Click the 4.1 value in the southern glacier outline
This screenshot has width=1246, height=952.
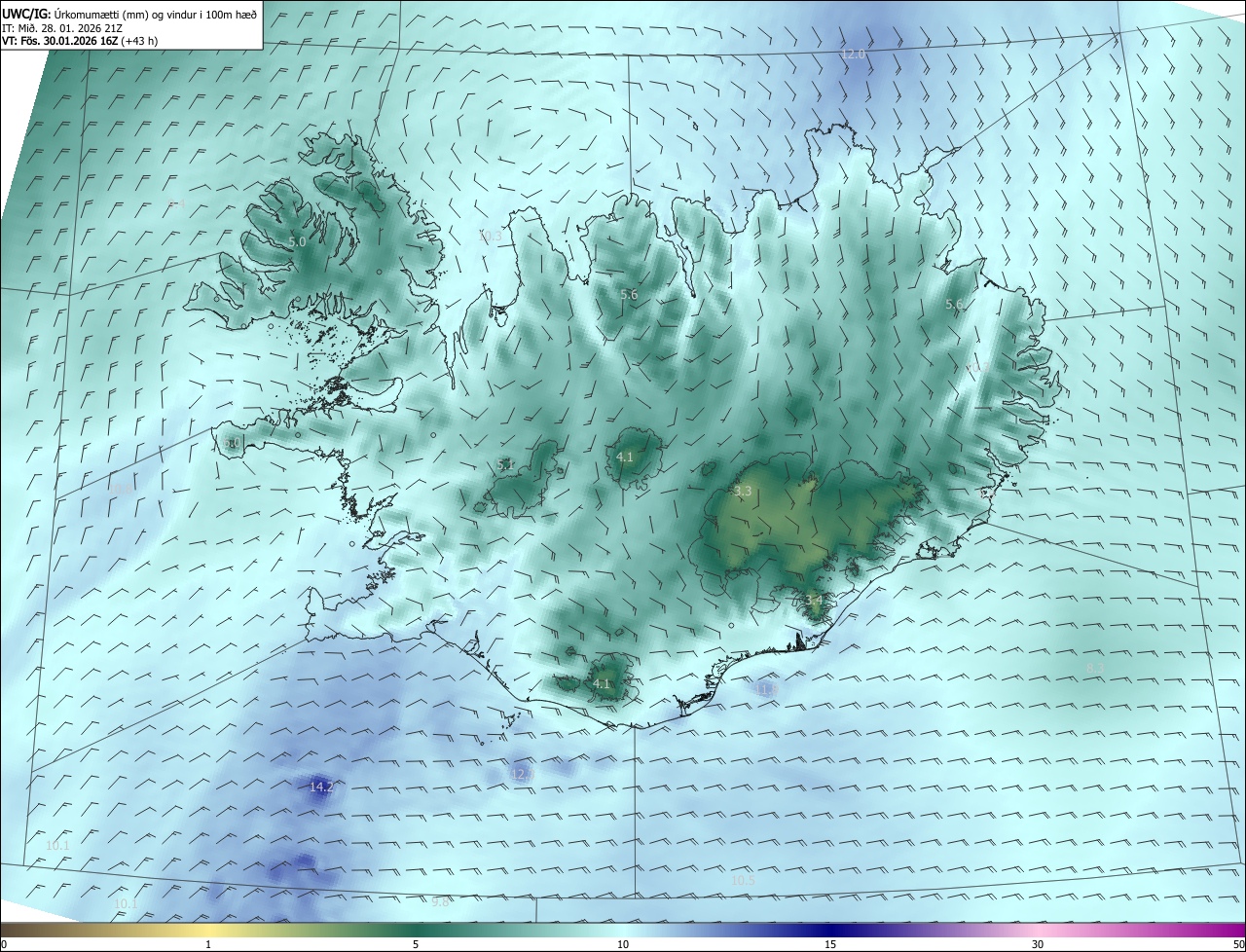tap(602, 684)
